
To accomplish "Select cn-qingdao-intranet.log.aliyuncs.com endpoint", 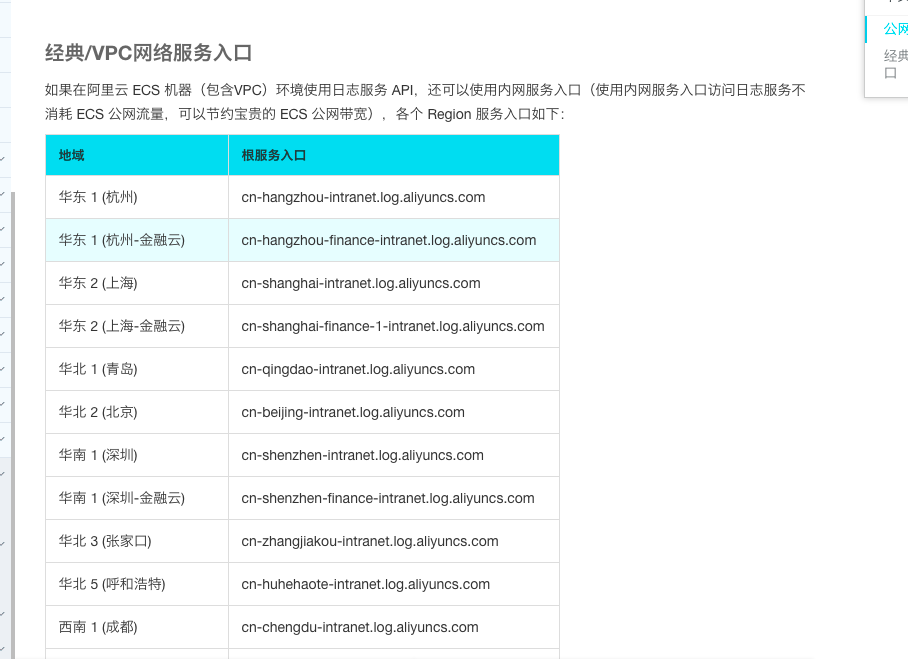I will click(358, 369).
